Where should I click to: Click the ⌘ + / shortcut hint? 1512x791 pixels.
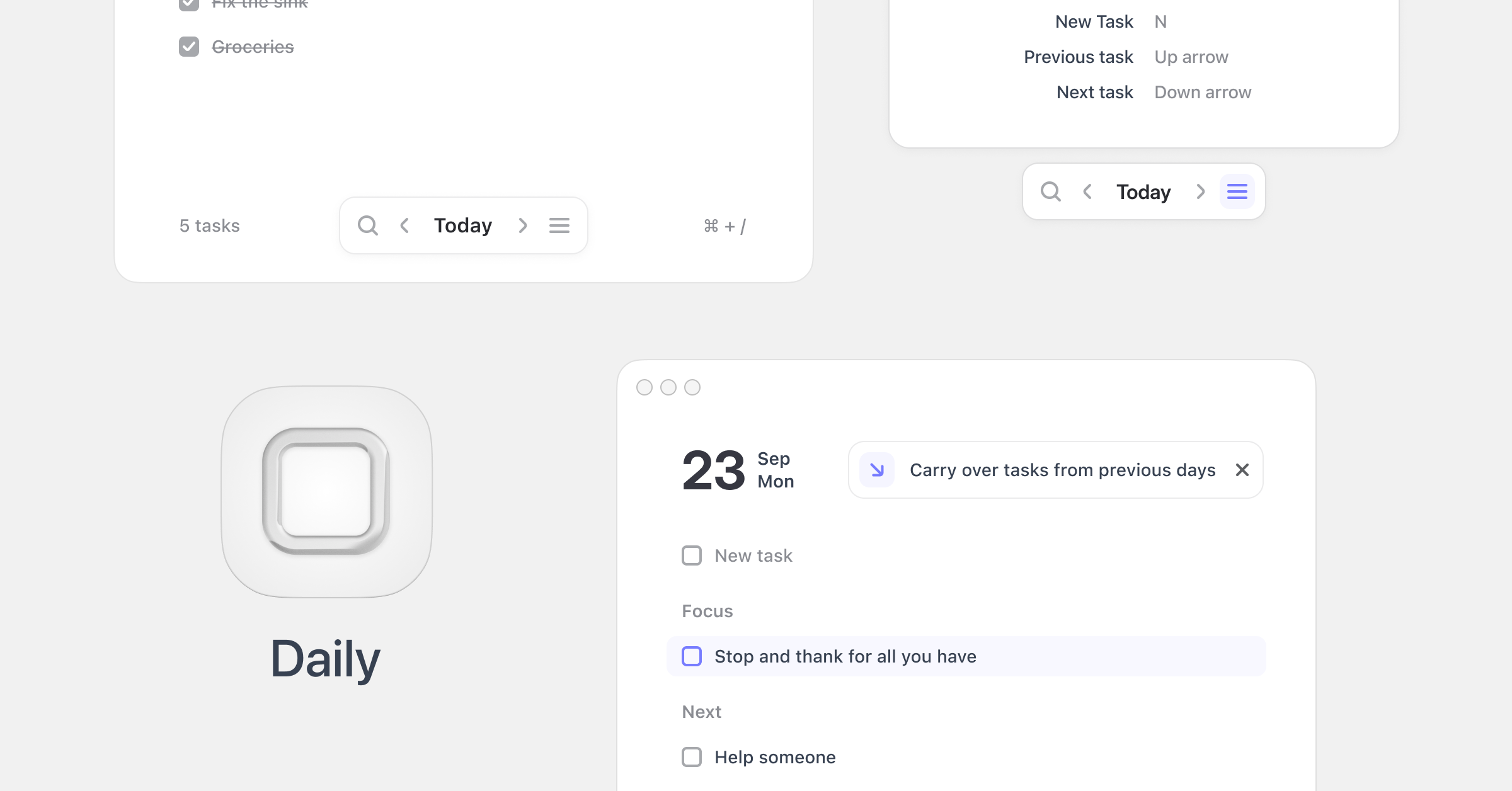(x=724, y=226)
